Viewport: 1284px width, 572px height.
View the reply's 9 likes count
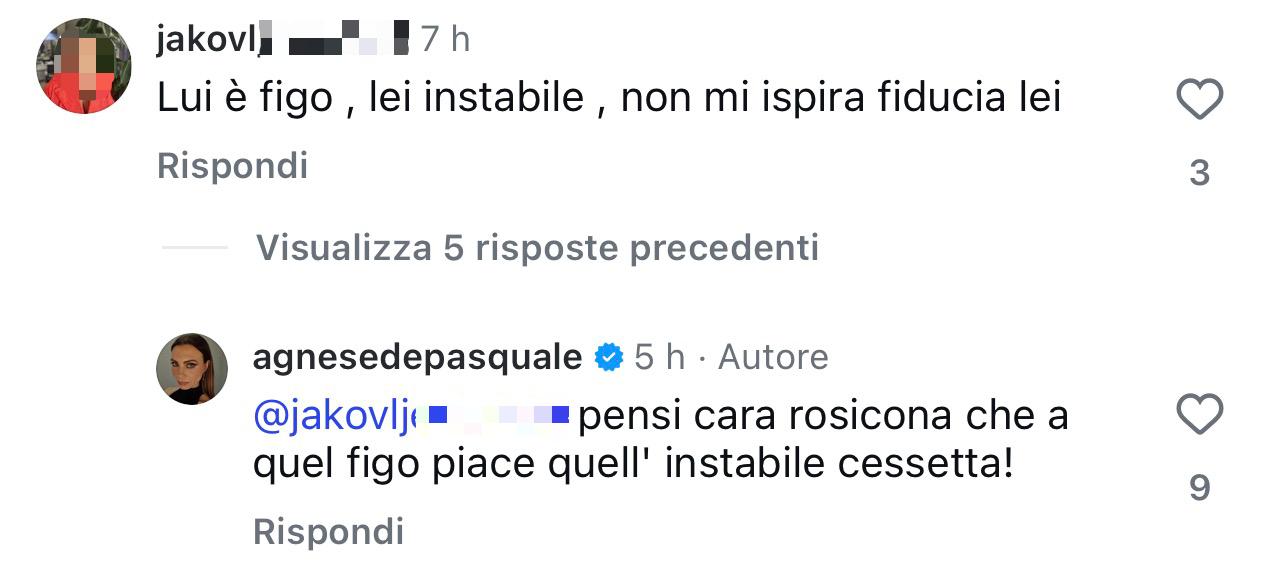click(1199, 488)
